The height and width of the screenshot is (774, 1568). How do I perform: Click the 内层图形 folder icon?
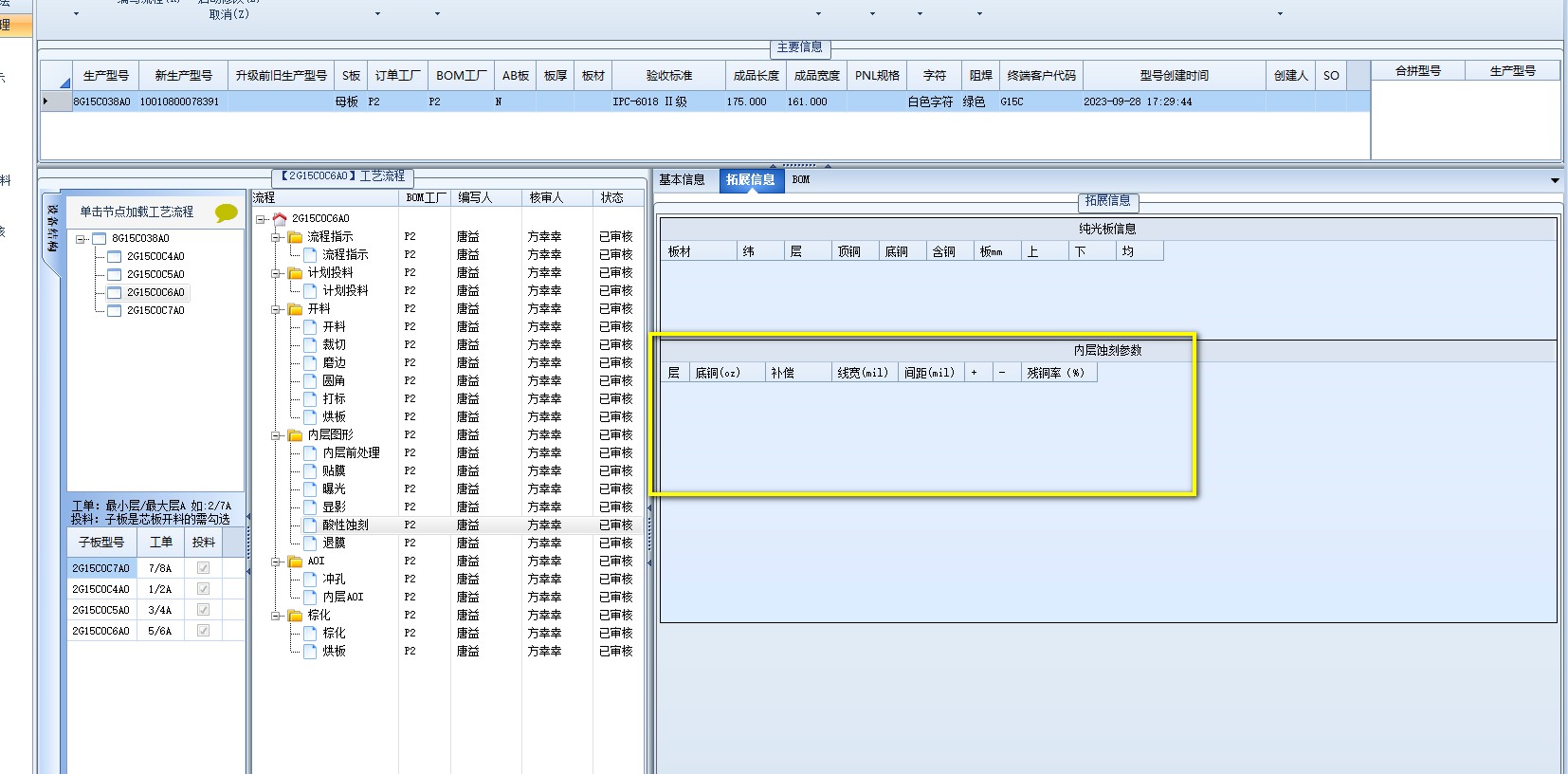(x=295, y=434)
